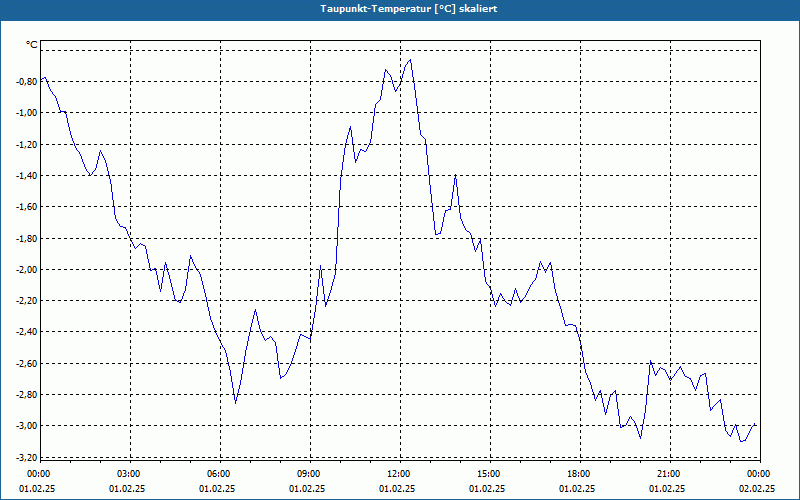Click the "-2,20" y-axis label
The image size is (800, 500).
[x=27, y=301]
